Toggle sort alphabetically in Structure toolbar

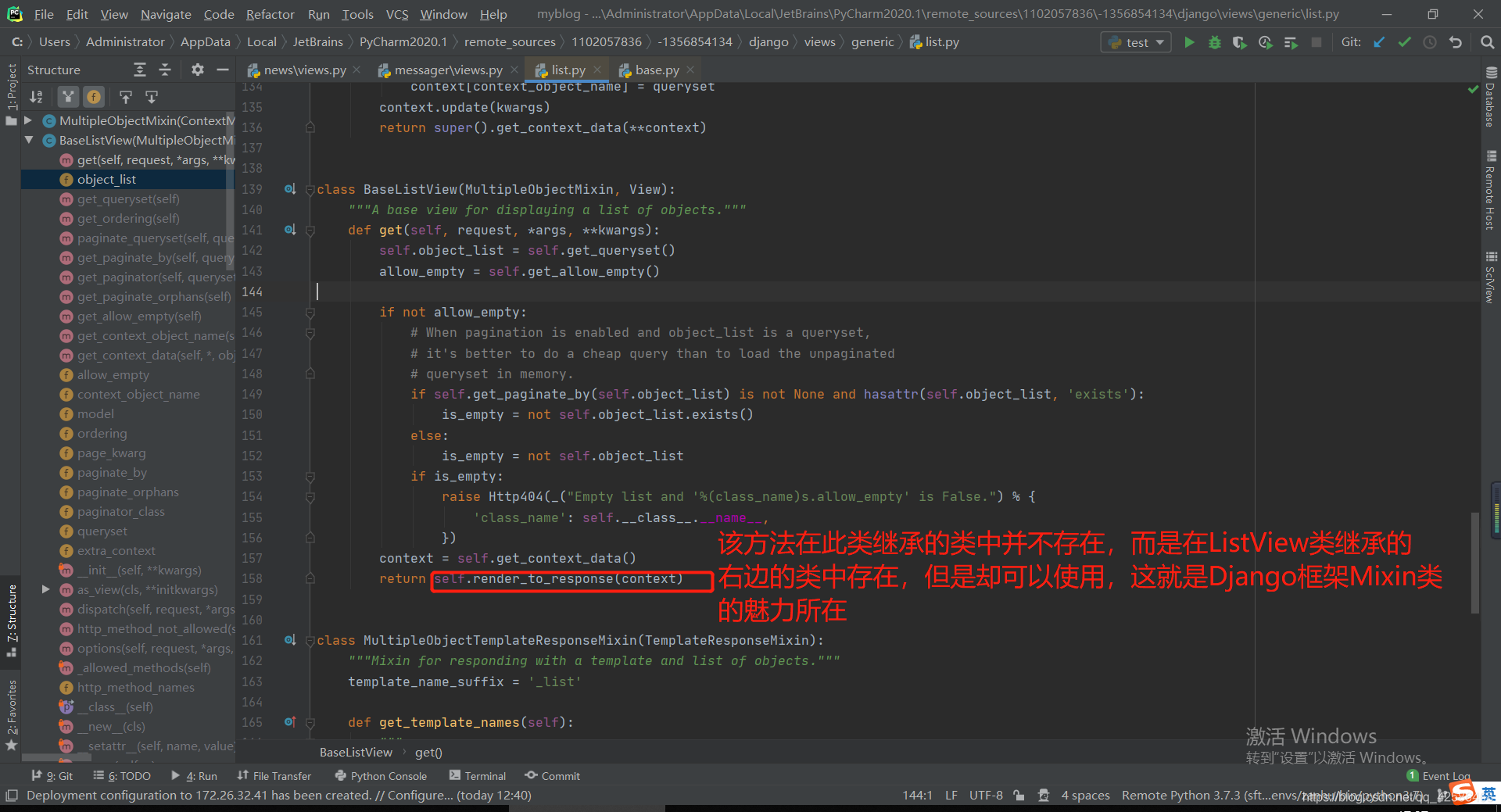(x=36, y=97)
